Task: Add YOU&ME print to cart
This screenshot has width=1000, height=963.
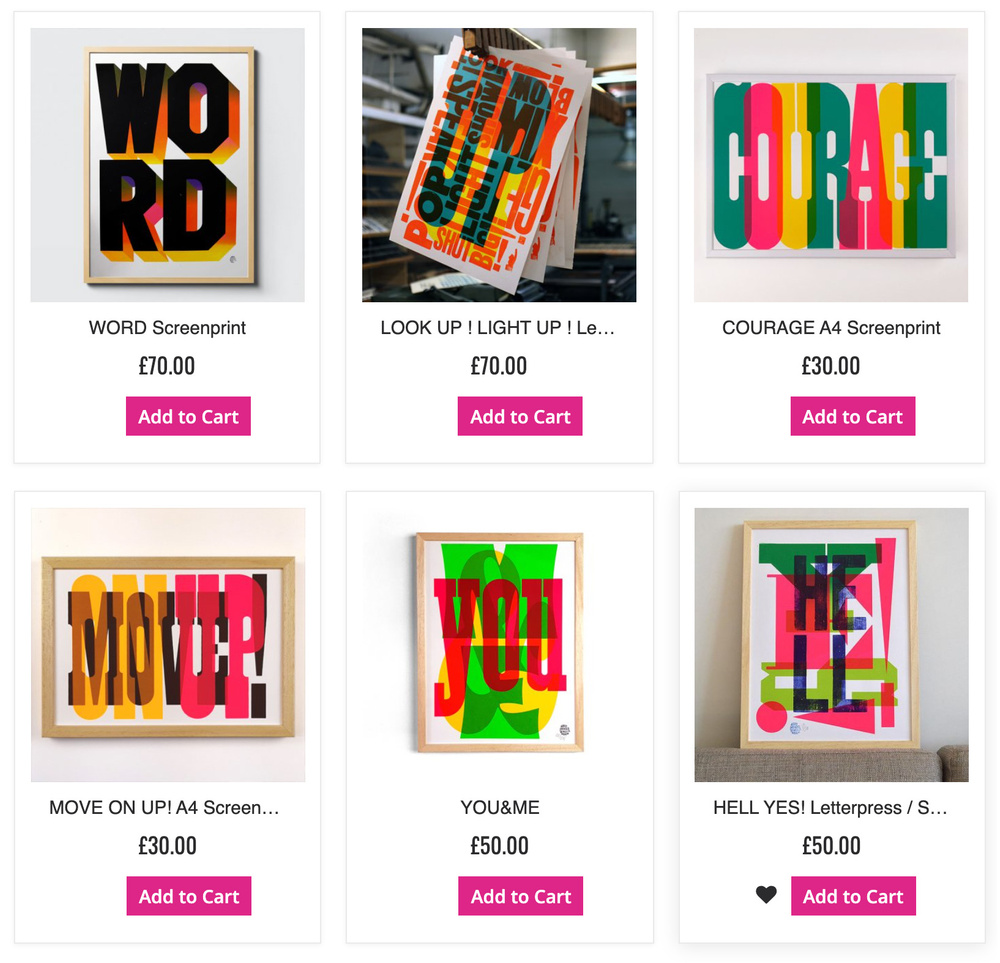Action: 520,895
